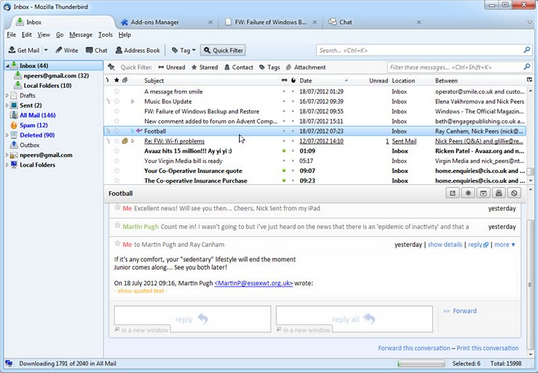538x373 pixels.
Task: Select the Spam folder flame icon
Action: (x=14, y=125)
